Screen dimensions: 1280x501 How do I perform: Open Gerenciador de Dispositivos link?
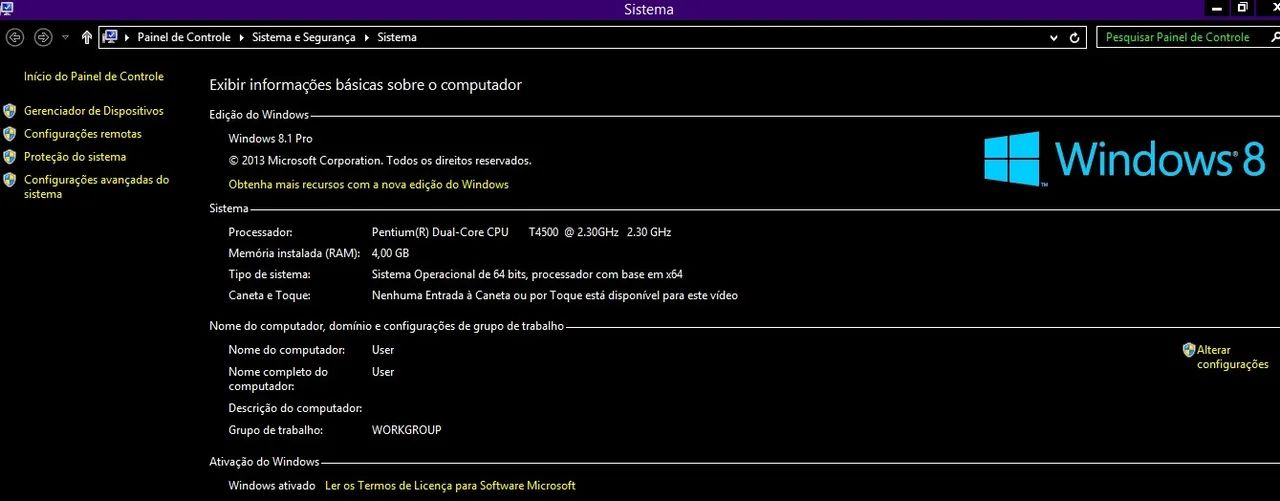point(94,111)
